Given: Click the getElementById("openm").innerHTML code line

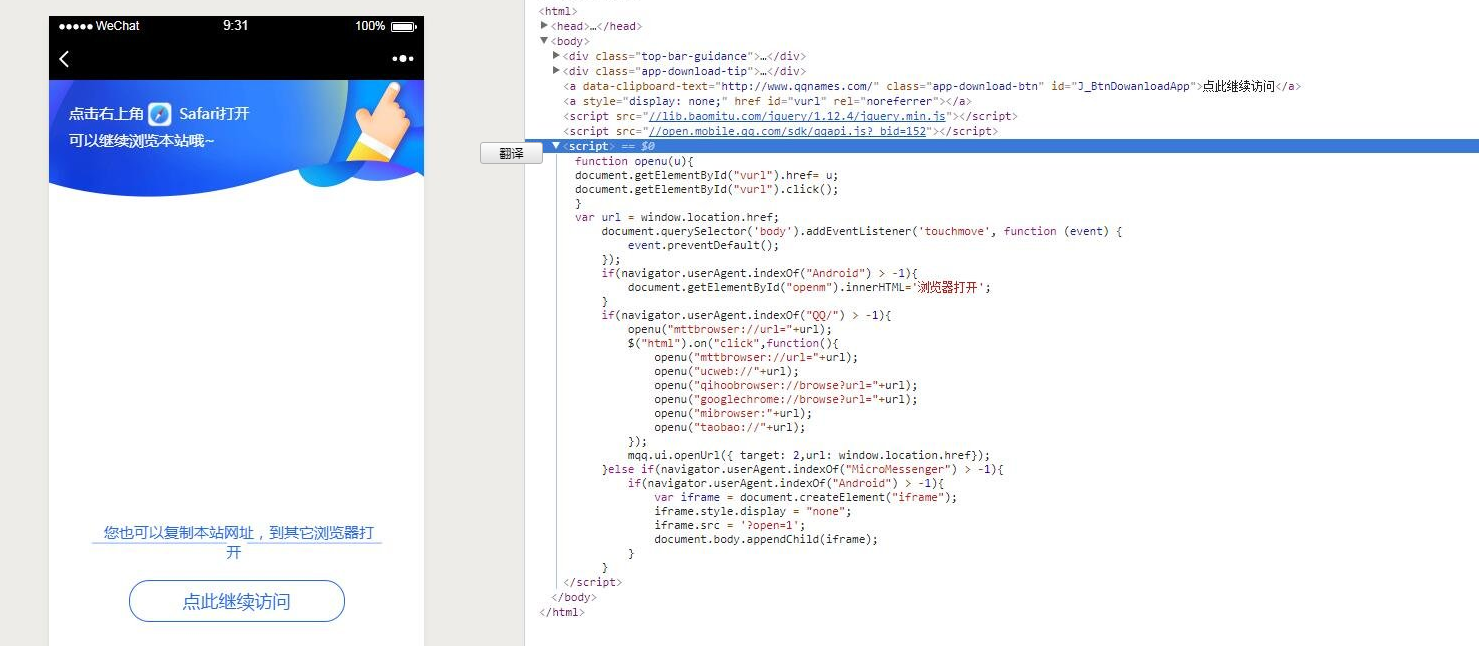Looking at the screenshot, I should click(x=809, y=287).
